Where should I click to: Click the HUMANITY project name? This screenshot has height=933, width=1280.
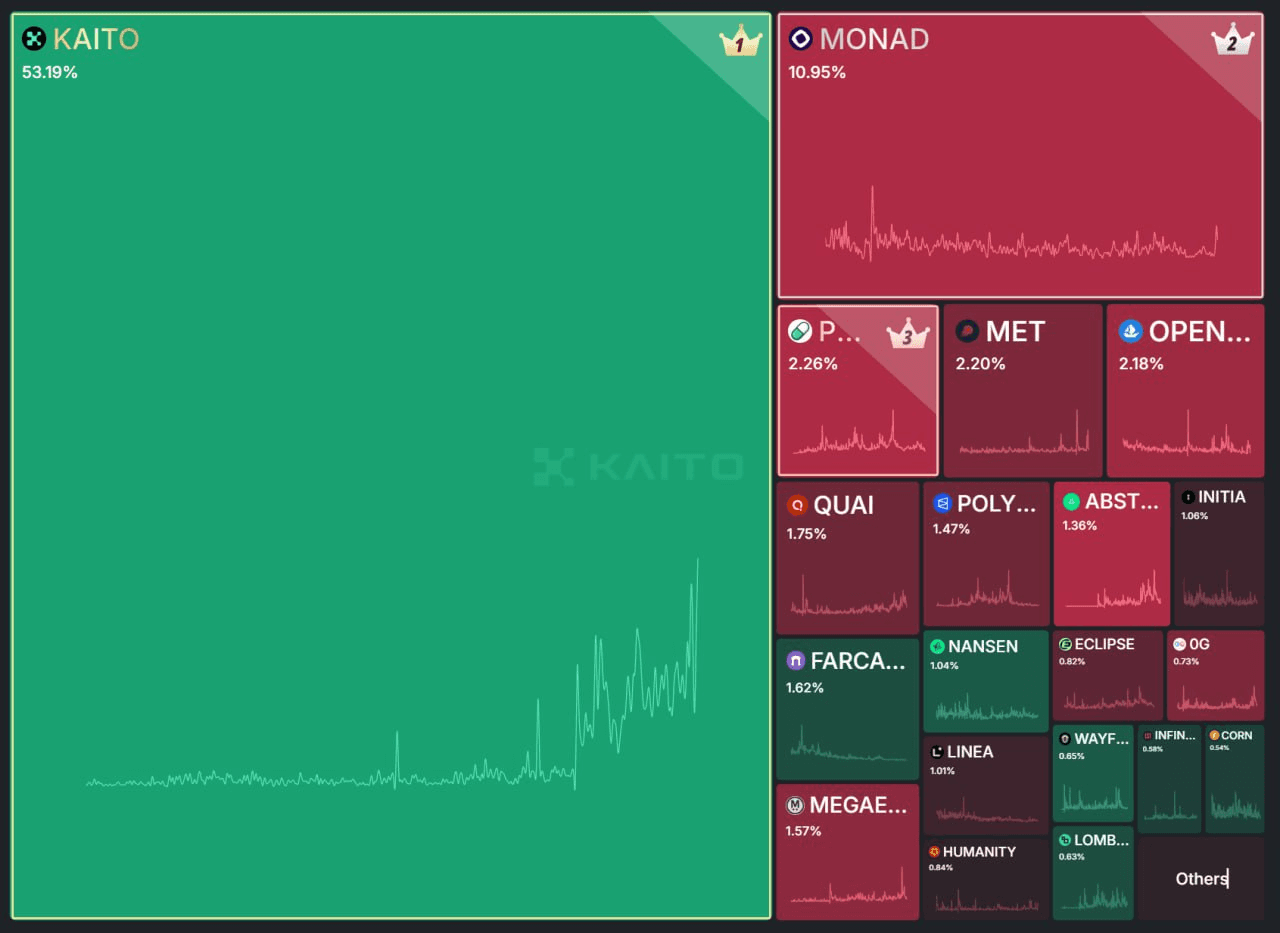979,852
